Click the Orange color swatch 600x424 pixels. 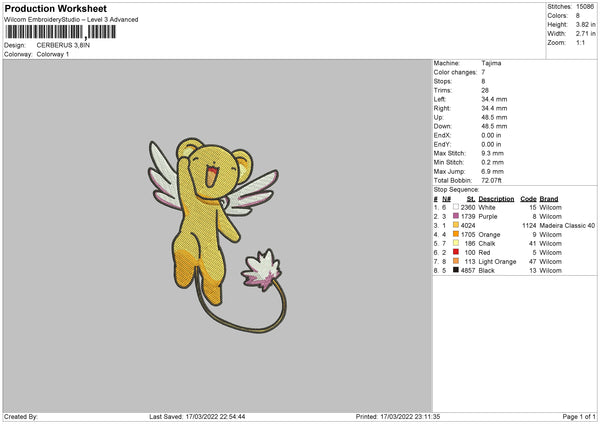click(456, 234)
